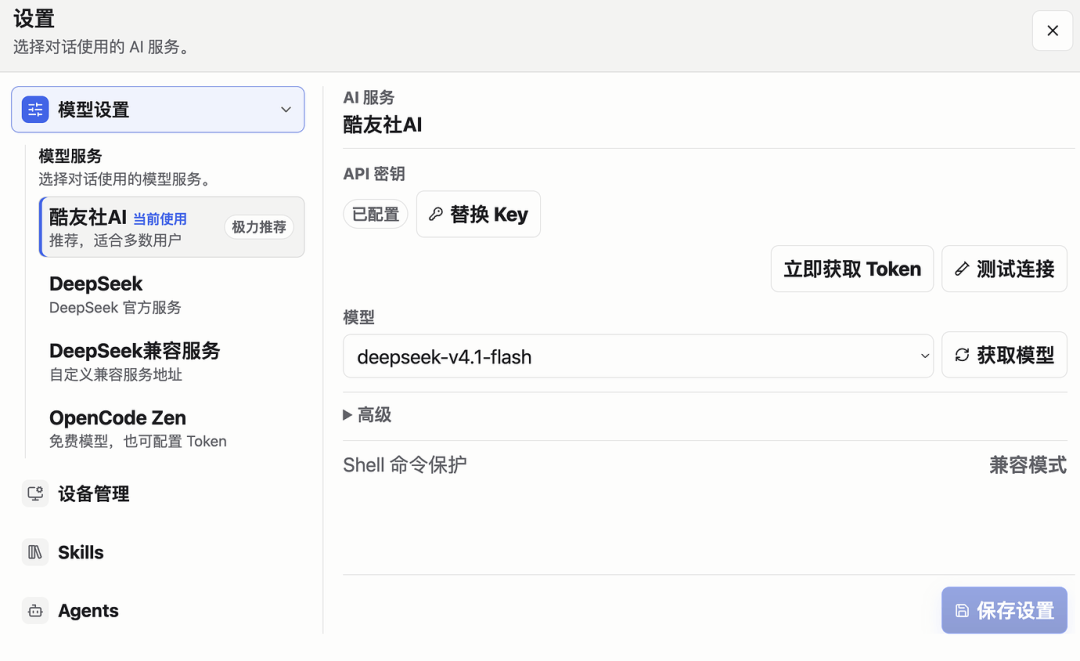
Task: Close the 设置 dialog
Action: [x=1052, y=30]
